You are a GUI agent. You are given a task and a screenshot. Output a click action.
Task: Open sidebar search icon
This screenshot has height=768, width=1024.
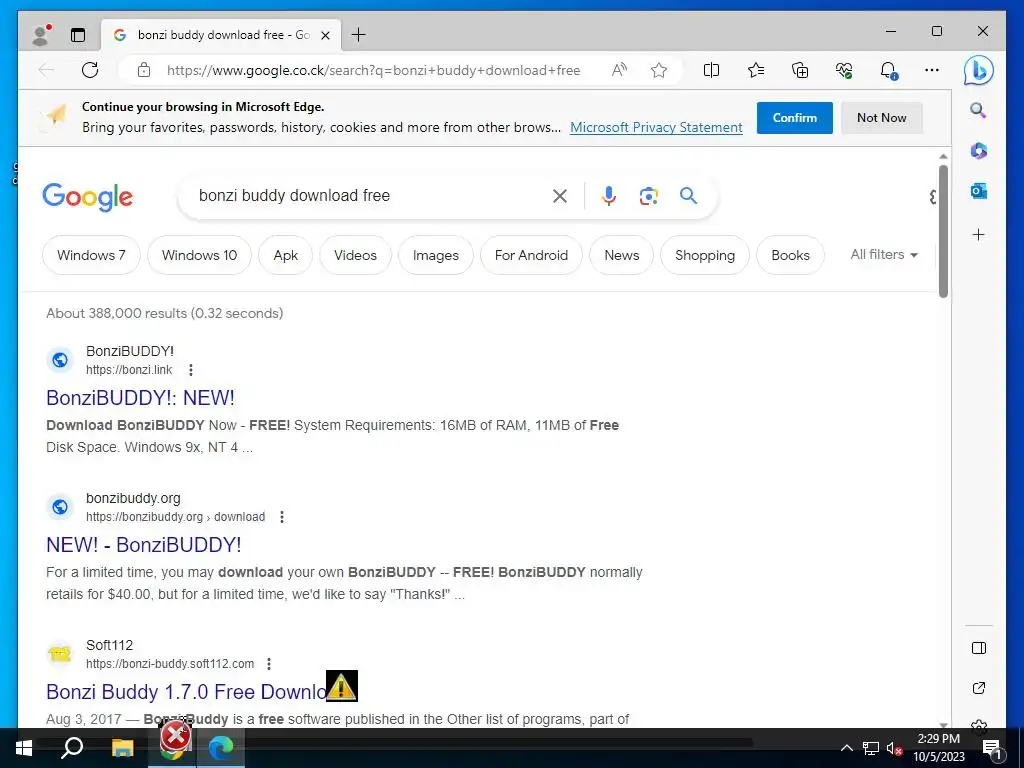click(x=978, y=110)
